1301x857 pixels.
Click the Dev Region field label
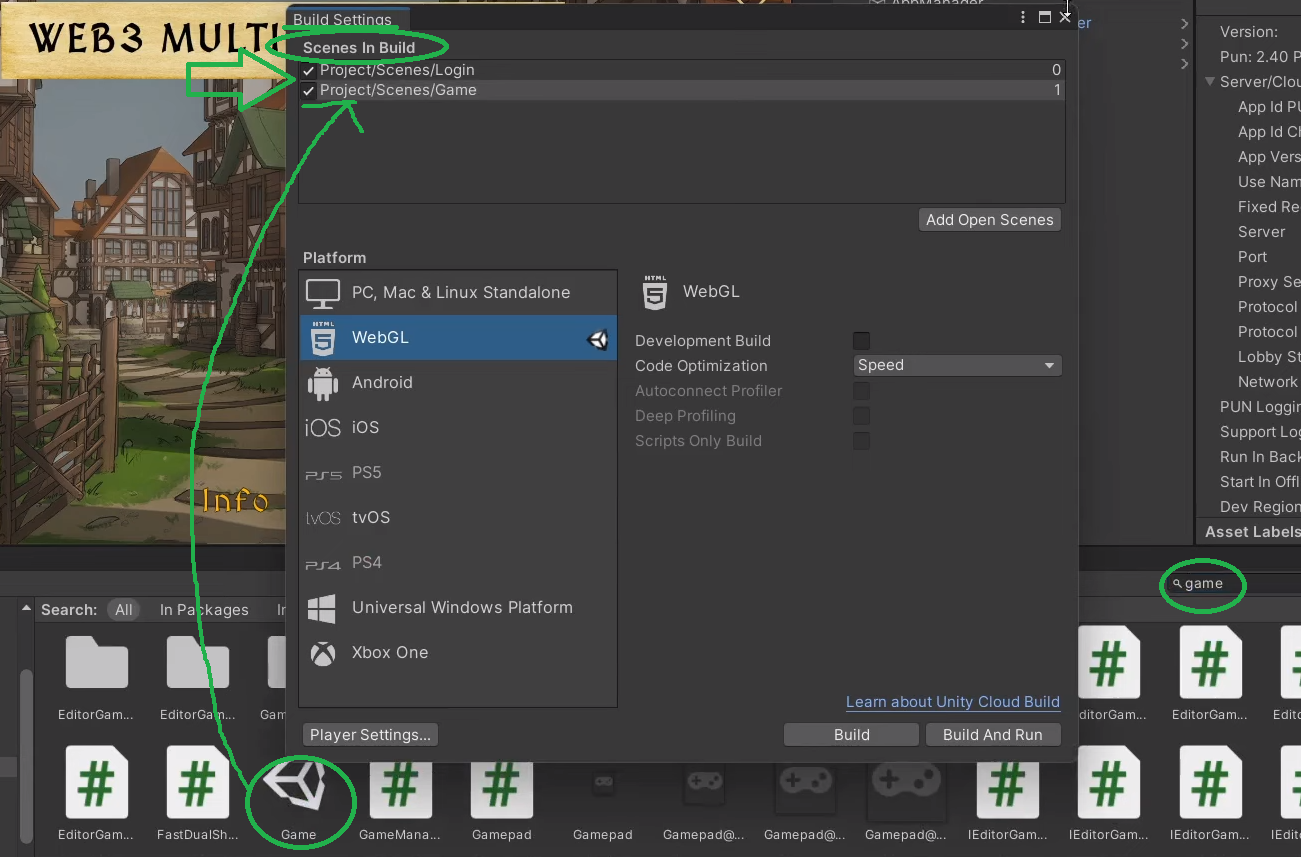1260,507
